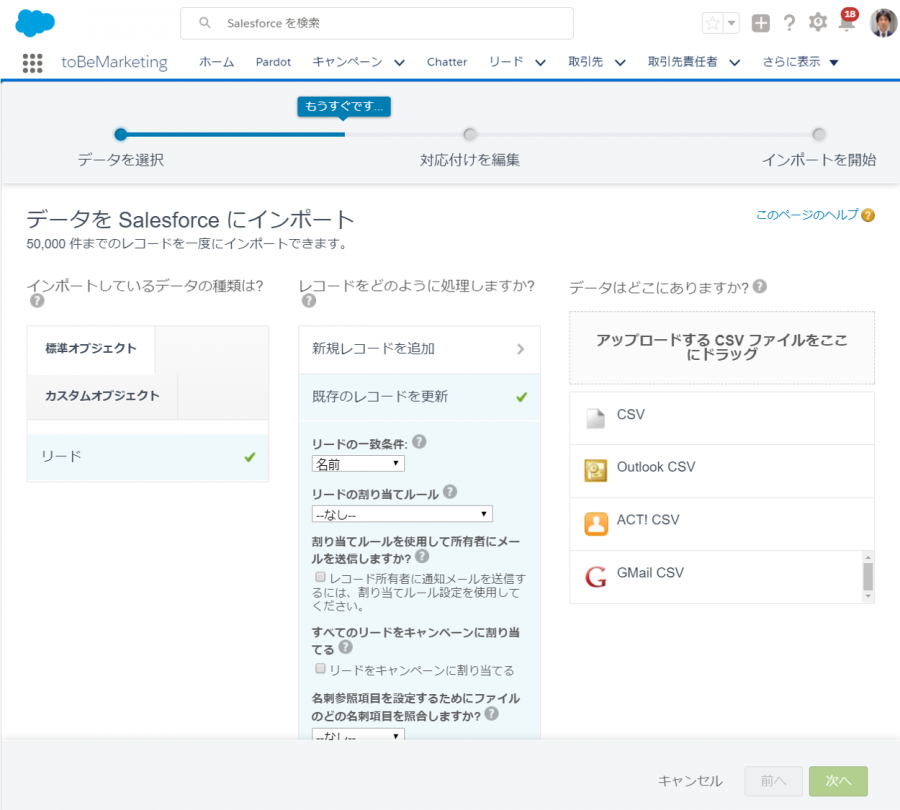Open the リードの一致条件 dropdown showing 名前
This screenshot has width=900, height=810.
pos(358,464)
